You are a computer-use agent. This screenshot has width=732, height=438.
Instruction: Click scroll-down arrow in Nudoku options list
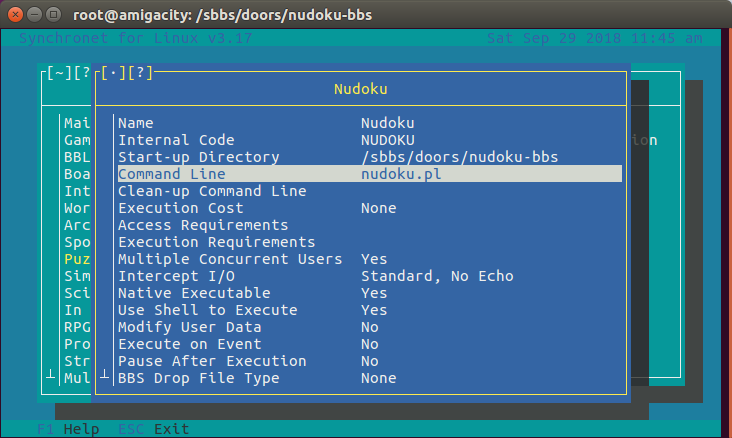(x=105, y=375)
